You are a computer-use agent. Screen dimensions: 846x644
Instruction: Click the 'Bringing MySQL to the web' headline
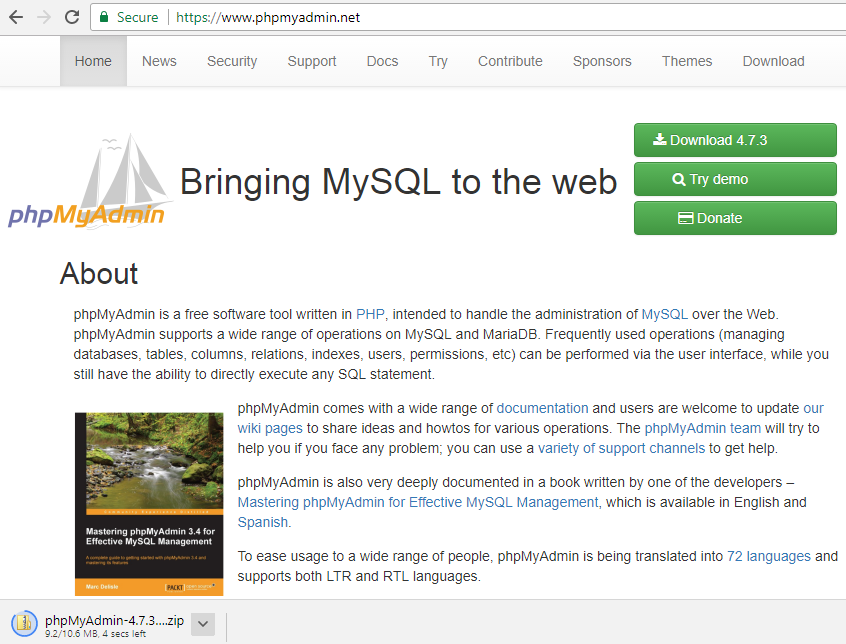(398, 182)
